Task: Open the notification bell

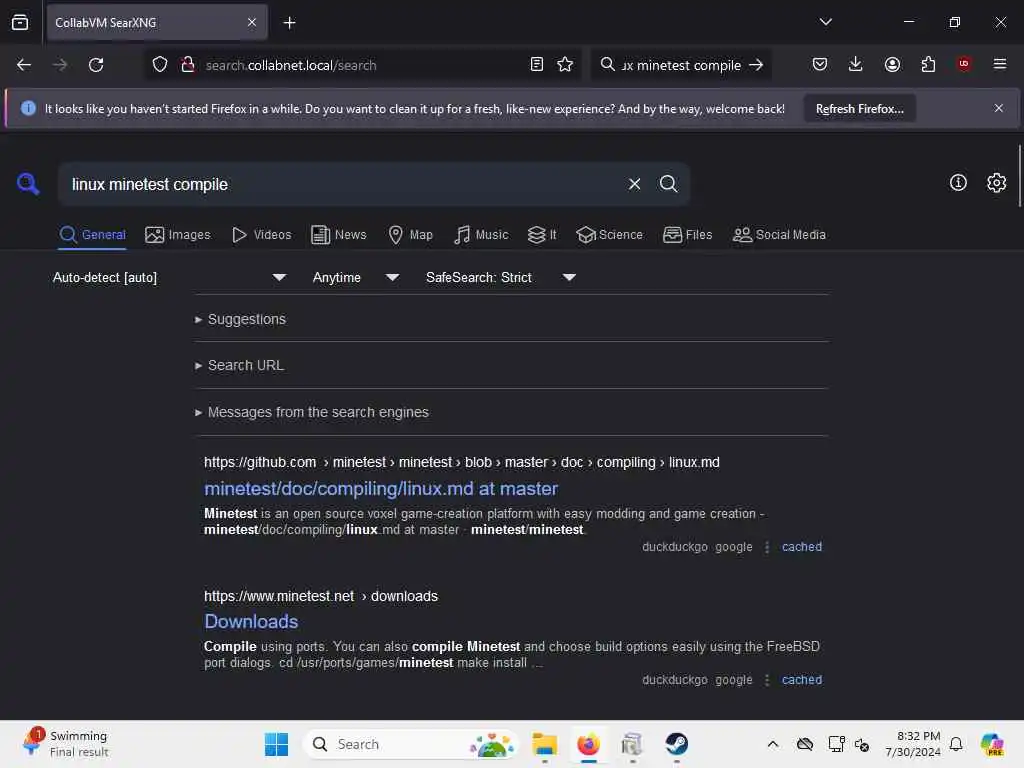Action: click(956, 744)
